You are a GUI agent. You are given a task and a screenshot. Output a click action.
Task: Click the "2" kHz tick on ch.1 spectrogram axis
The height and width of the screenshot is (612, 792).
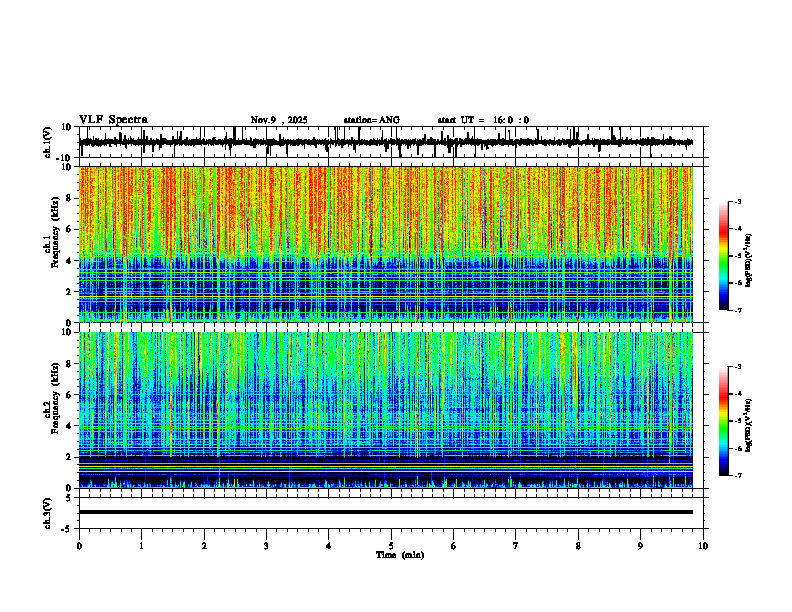tap(70, 291)
